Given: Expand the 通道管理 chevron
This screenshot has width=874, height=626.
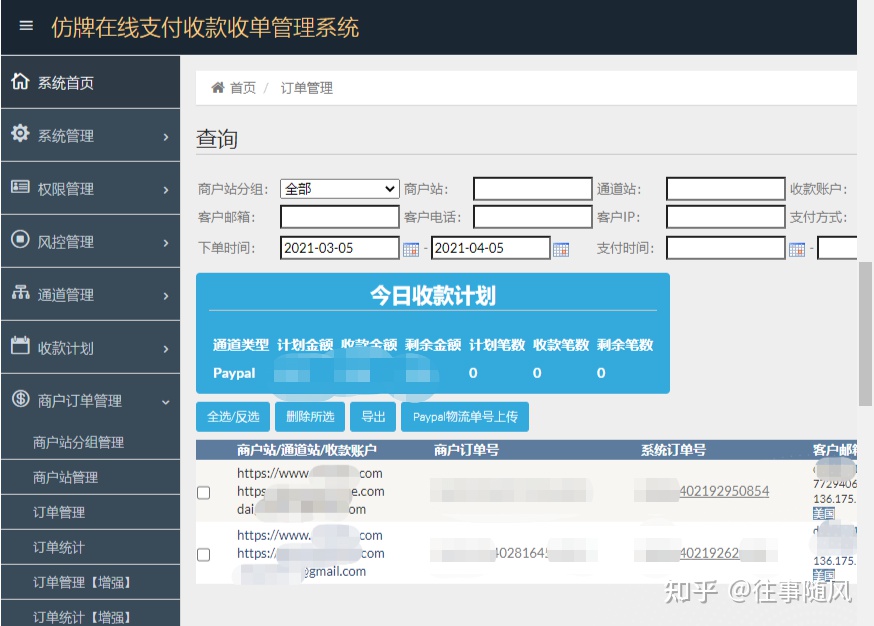Looking at the screenshot, I should (x=166, y=295).
